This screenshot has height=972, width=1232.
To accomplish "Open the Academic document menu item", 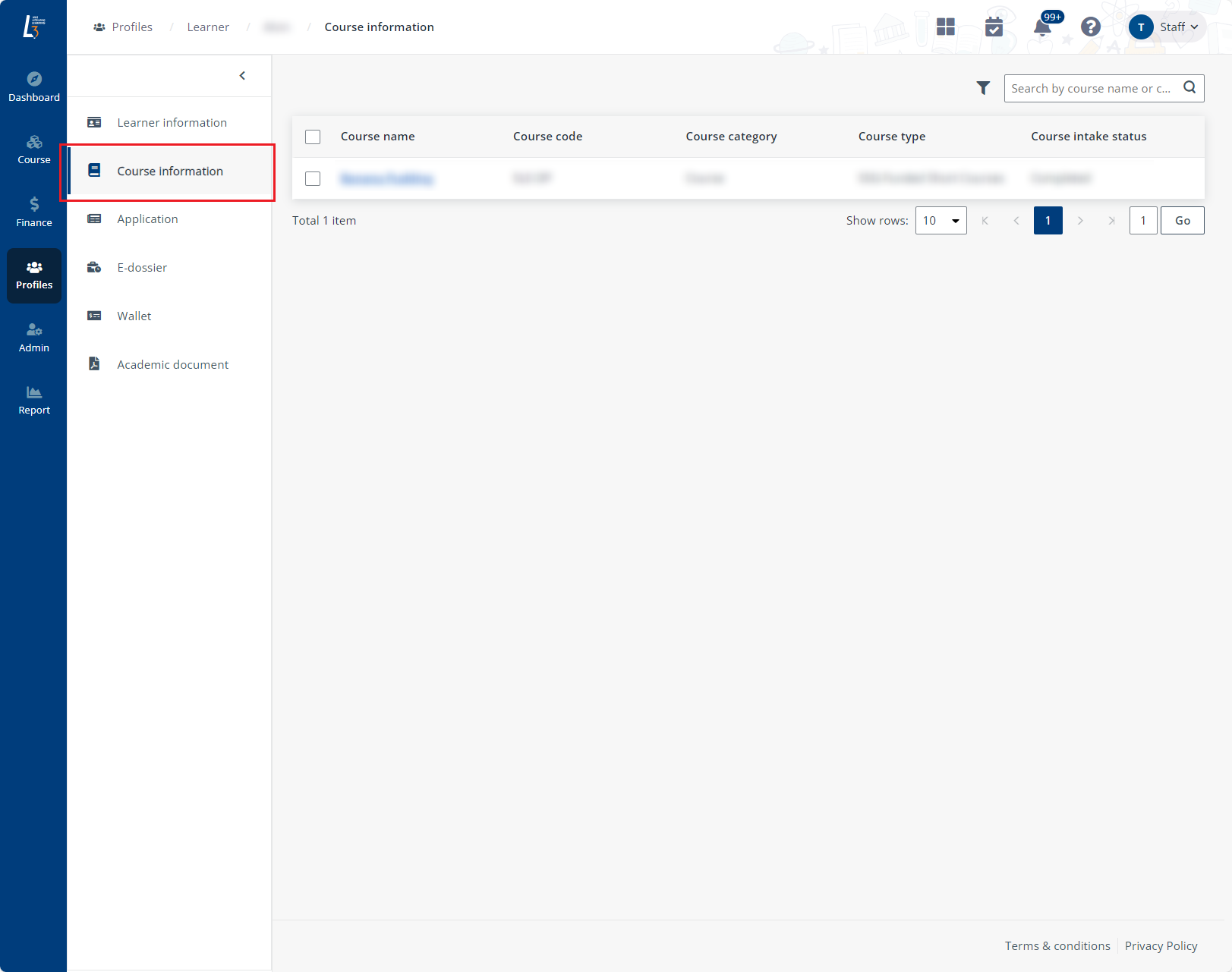I will click(172, 365).
